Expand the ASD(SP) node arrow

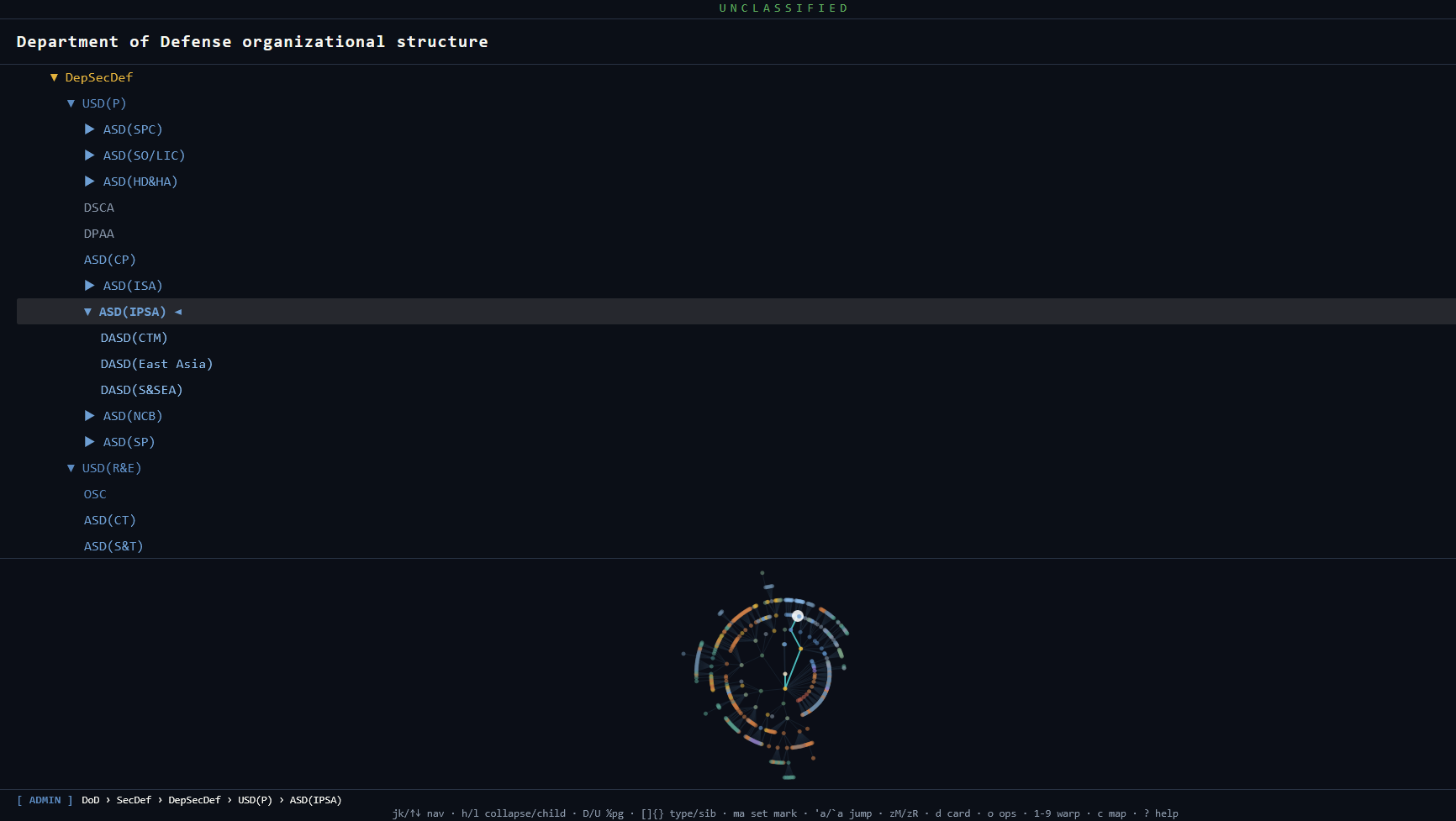click(x=90, y=442)
